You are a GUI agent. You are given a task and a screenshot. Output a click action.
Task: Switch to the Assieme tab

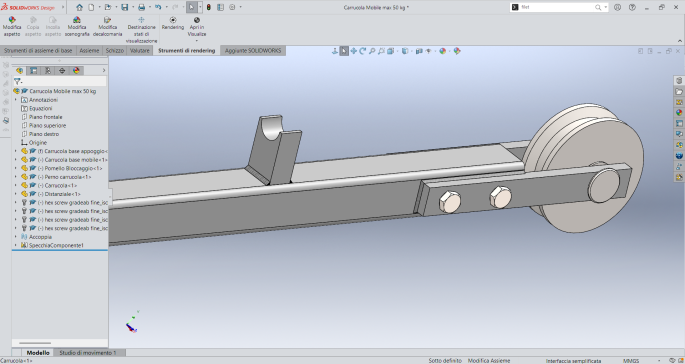coord(89,51)
